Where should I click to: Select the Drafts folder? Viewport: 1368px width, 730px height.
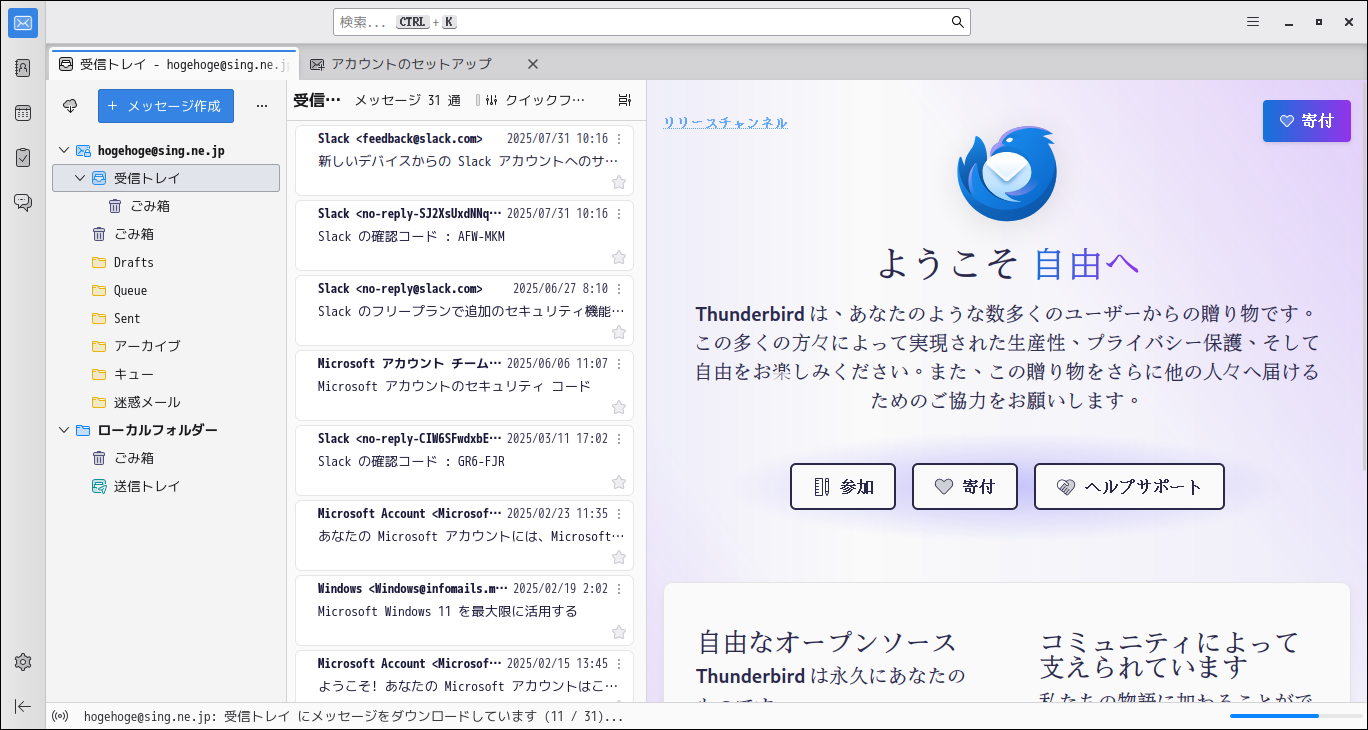[x=166, y=262]
